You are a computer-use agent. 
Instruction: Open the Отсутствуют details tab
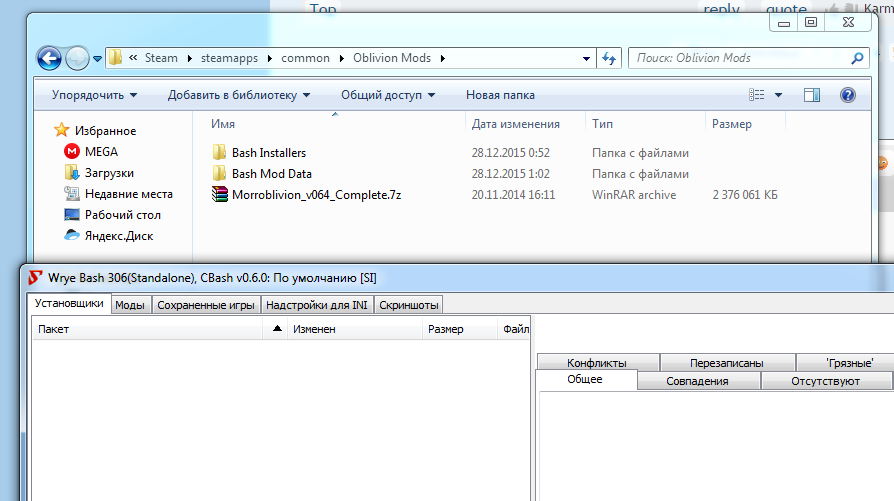[826, 381]
